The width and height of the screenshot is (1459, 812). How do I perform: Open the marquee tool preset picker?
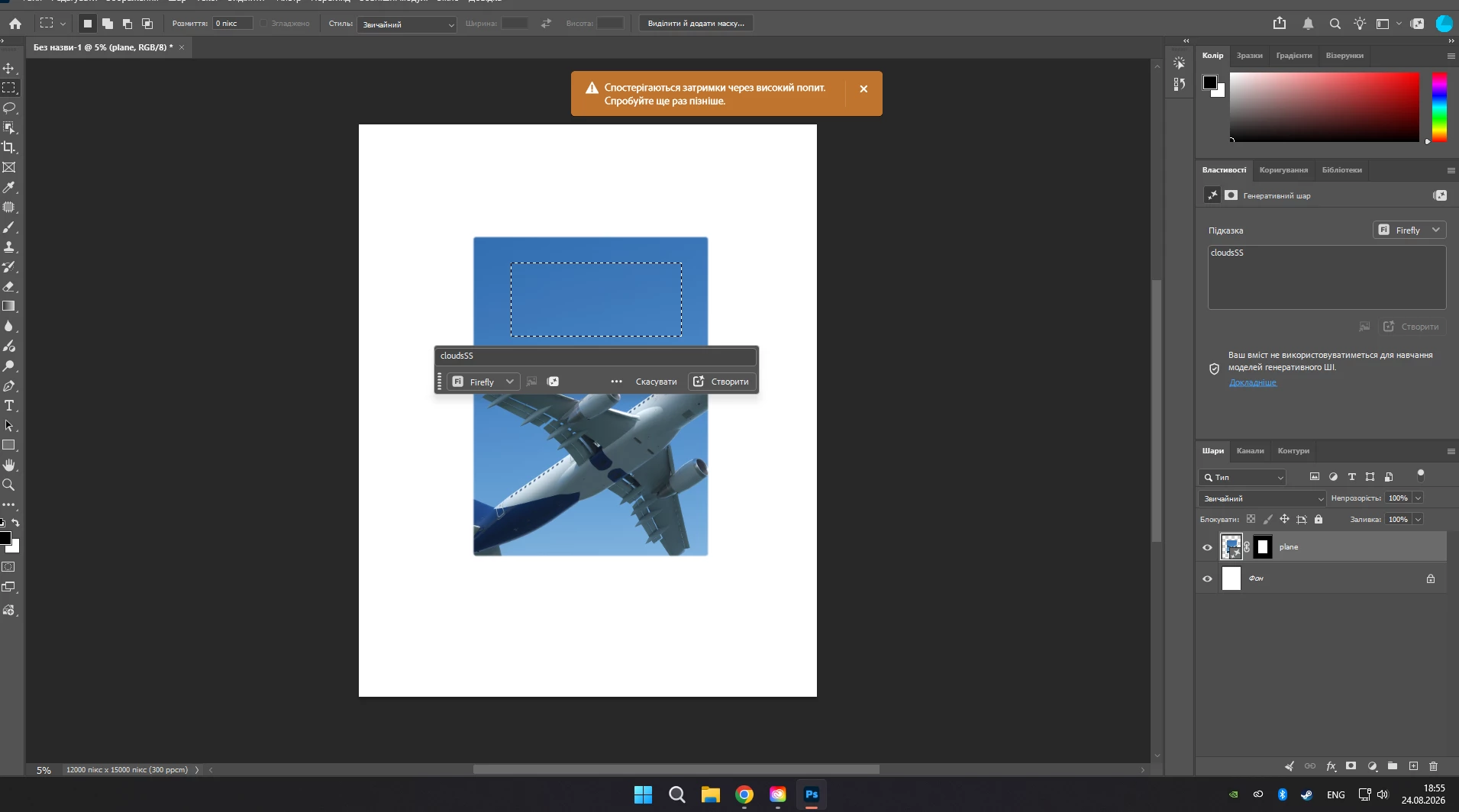[x=52, y=24]
